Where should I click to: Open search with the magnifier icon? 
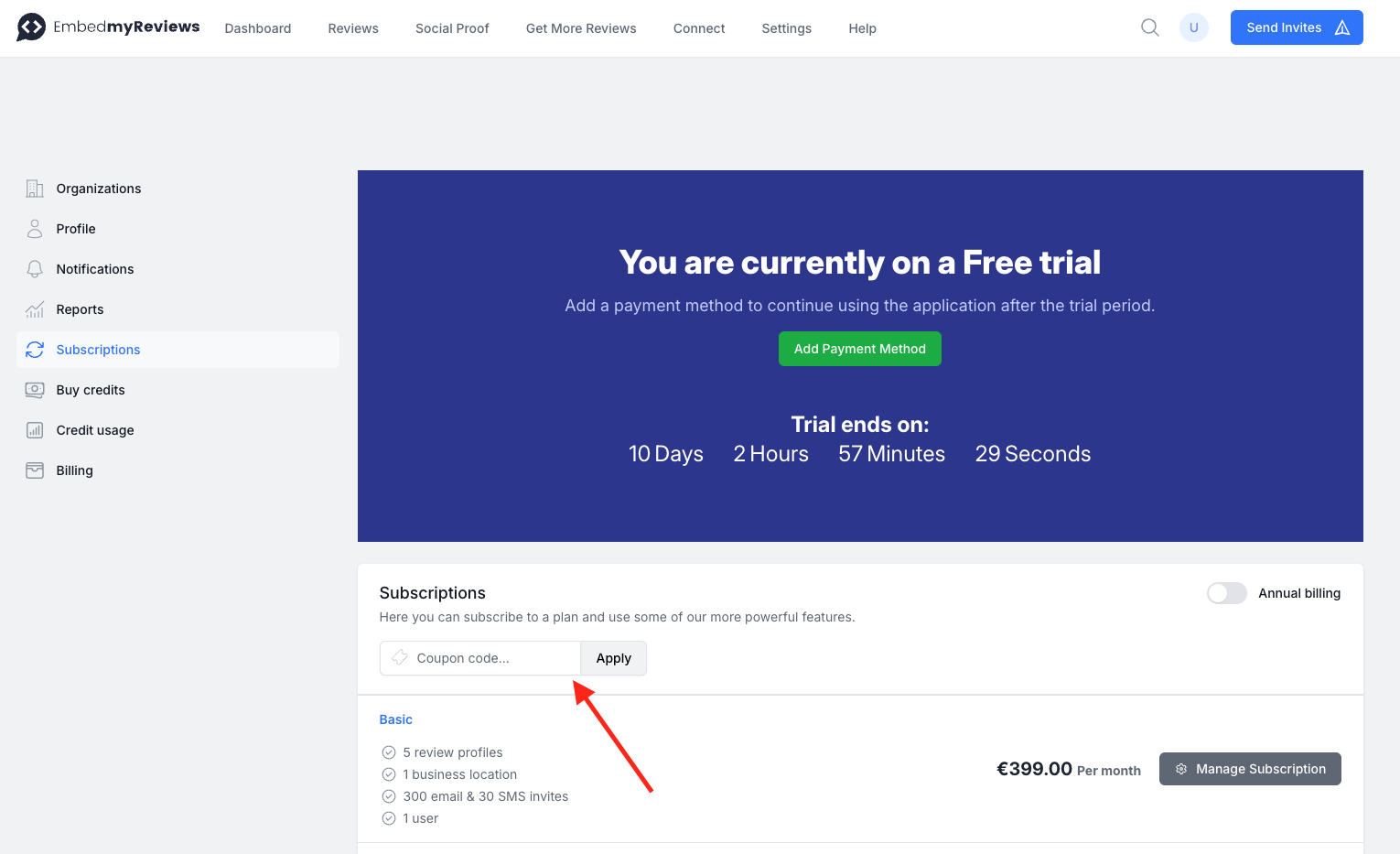point(1149,27)
